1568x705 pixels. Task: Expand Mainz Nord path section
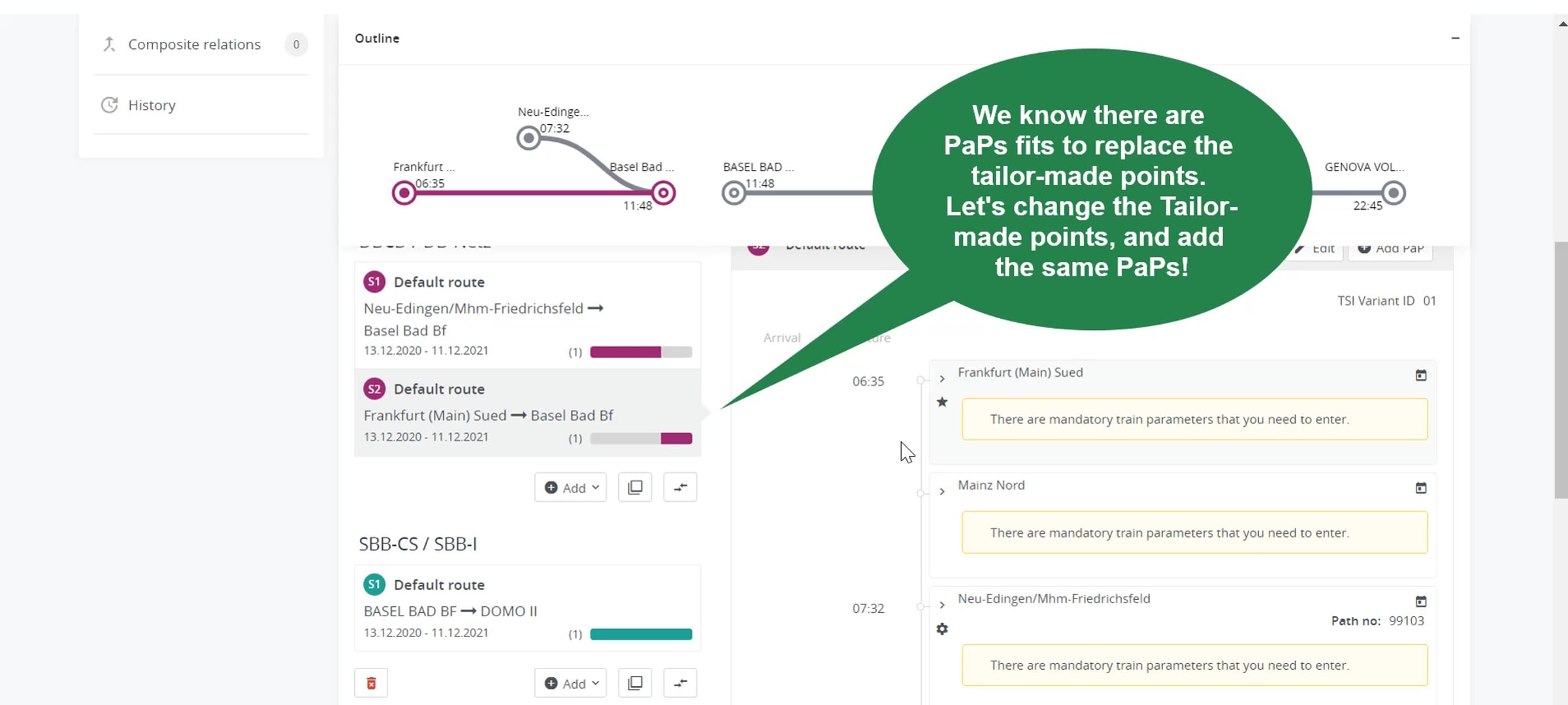942,491
